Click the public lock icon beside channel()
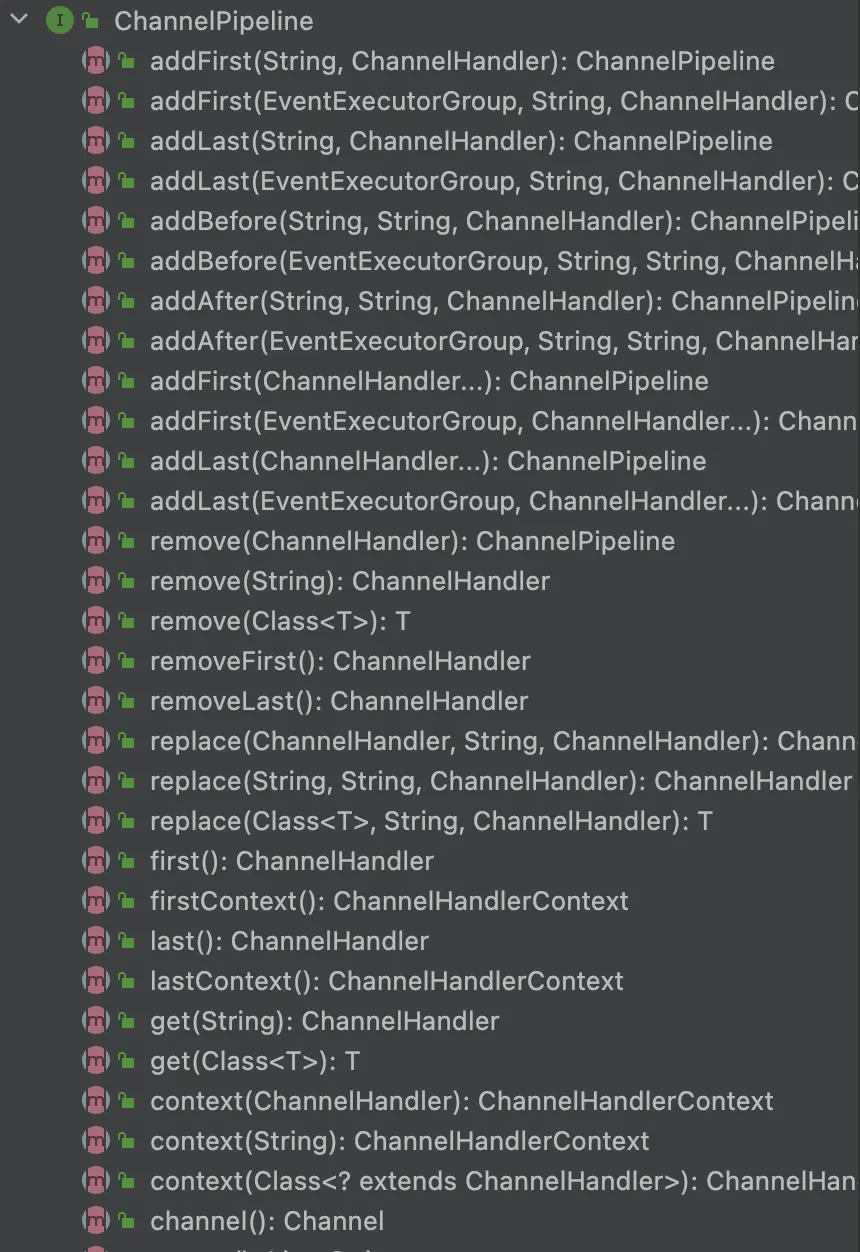 [x=126, y=1220]
